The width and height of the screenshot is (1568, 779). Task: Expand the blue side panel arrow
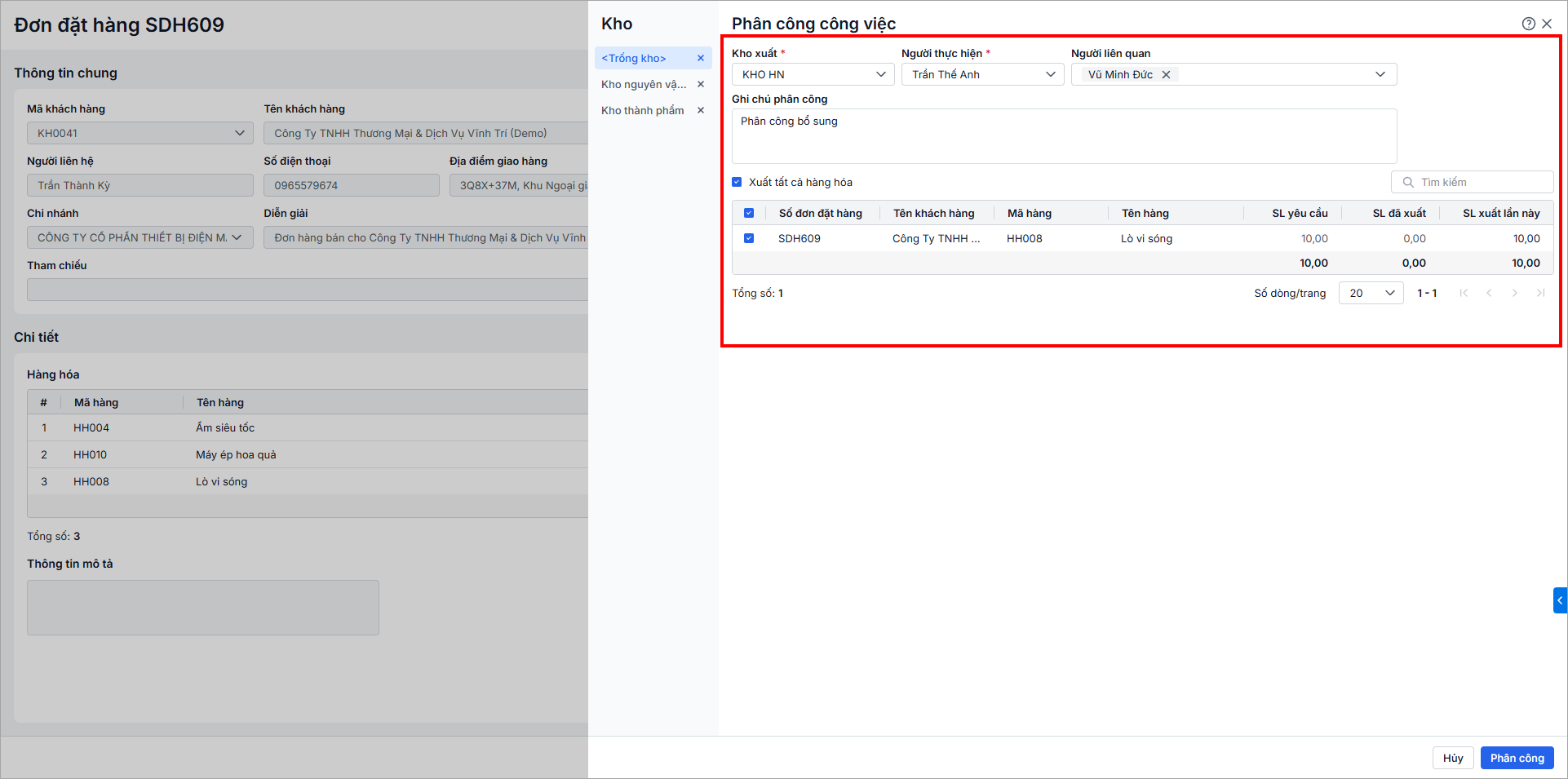click(x=1560, y=600)
